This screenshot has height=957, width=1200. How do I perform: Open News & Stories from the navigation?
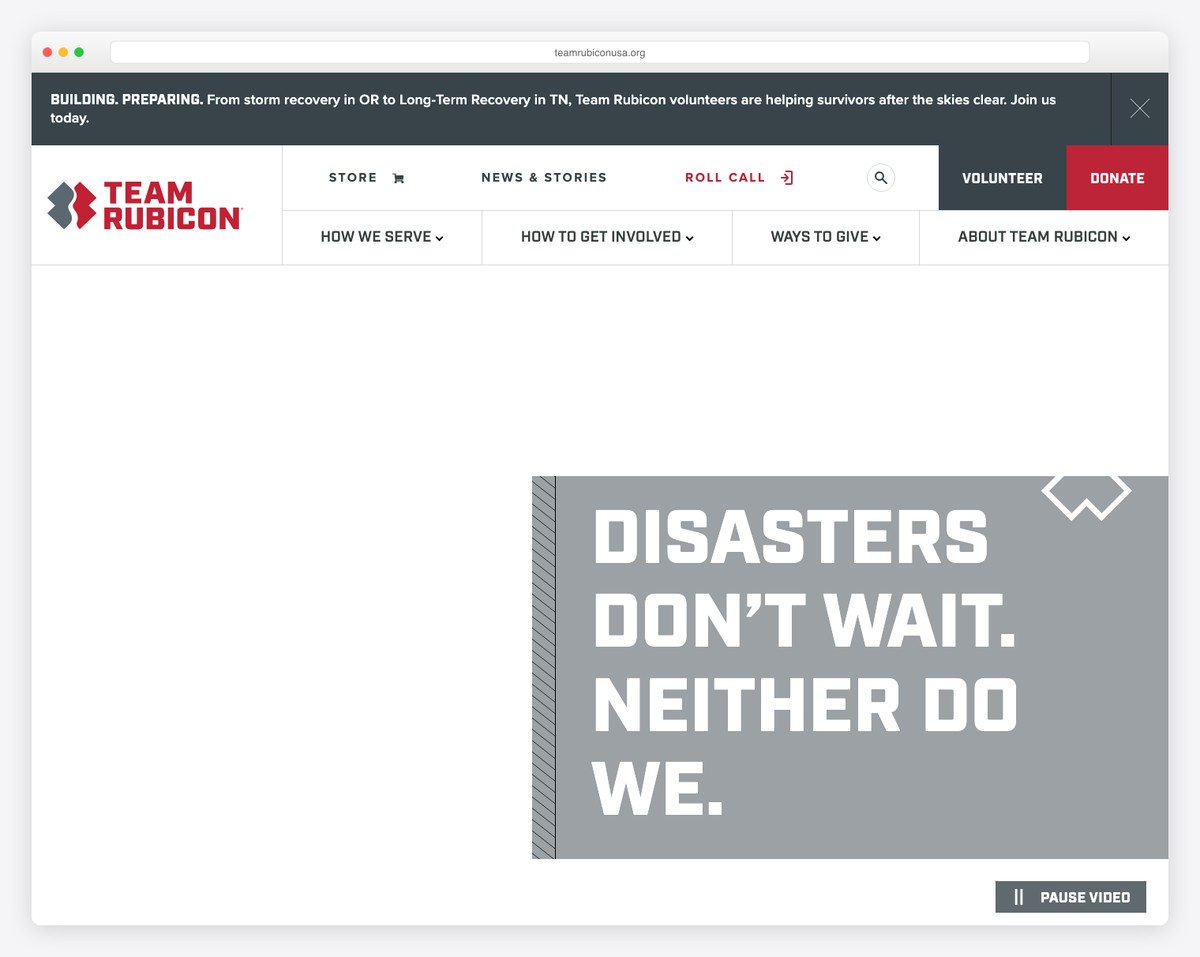coord(544,177)
